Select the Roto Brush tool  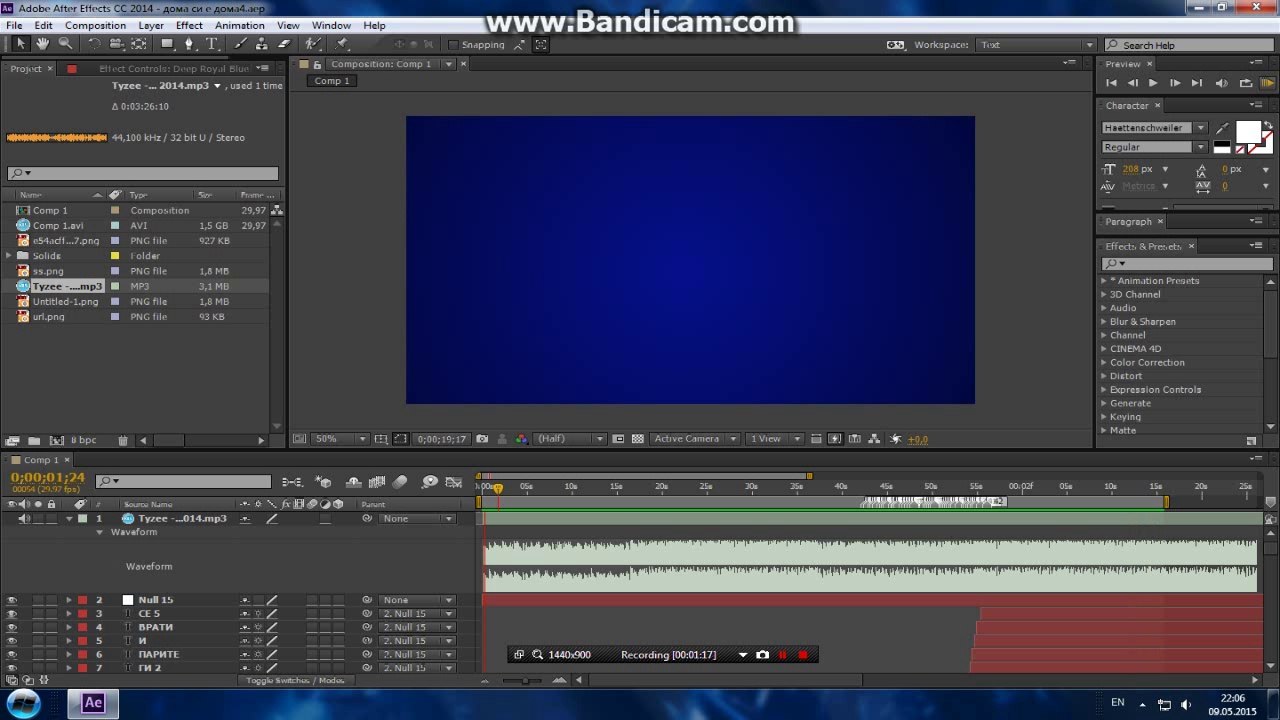(312, 44)
